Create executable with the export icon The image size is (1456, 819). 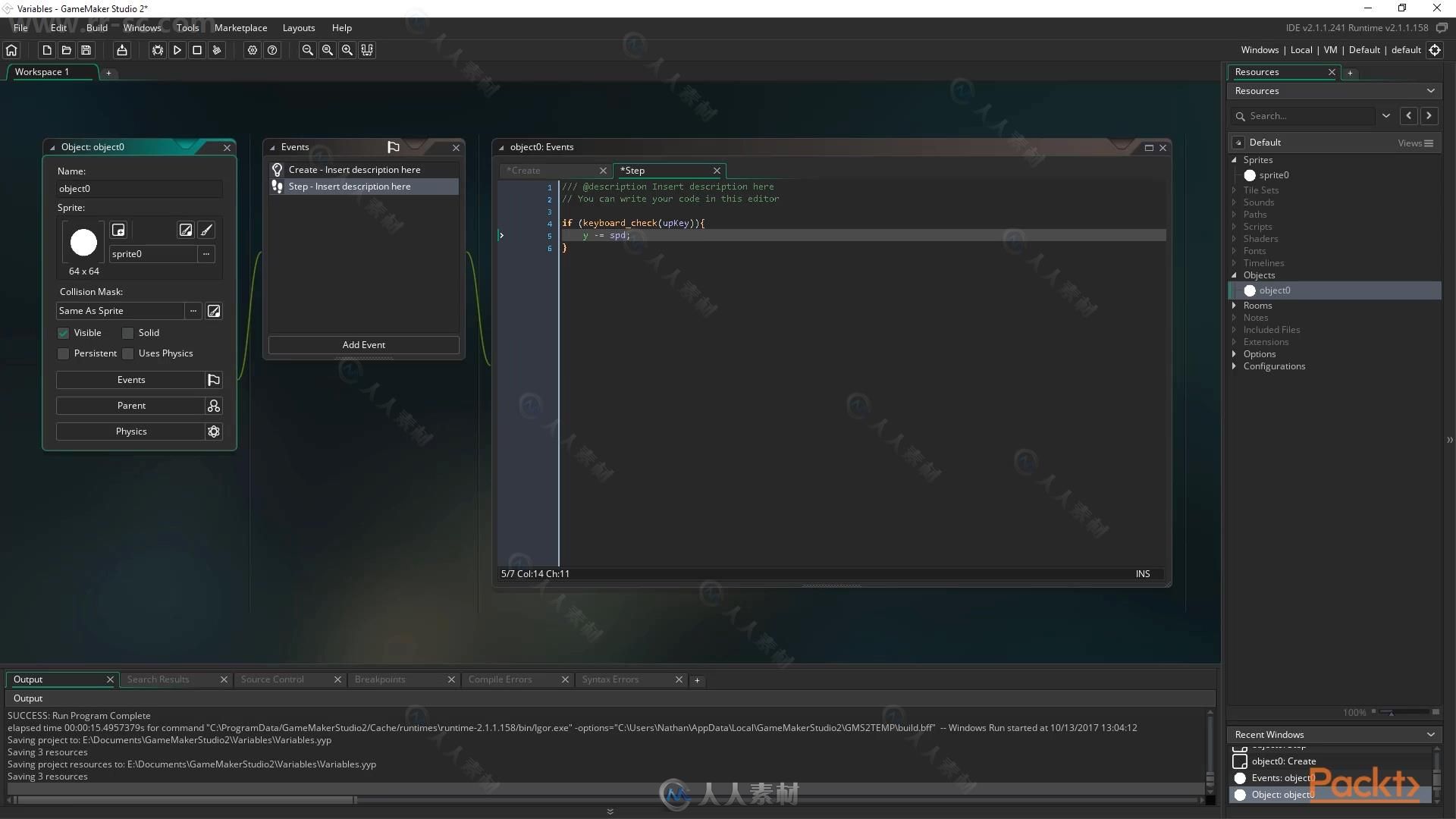[x=122, y=50]
